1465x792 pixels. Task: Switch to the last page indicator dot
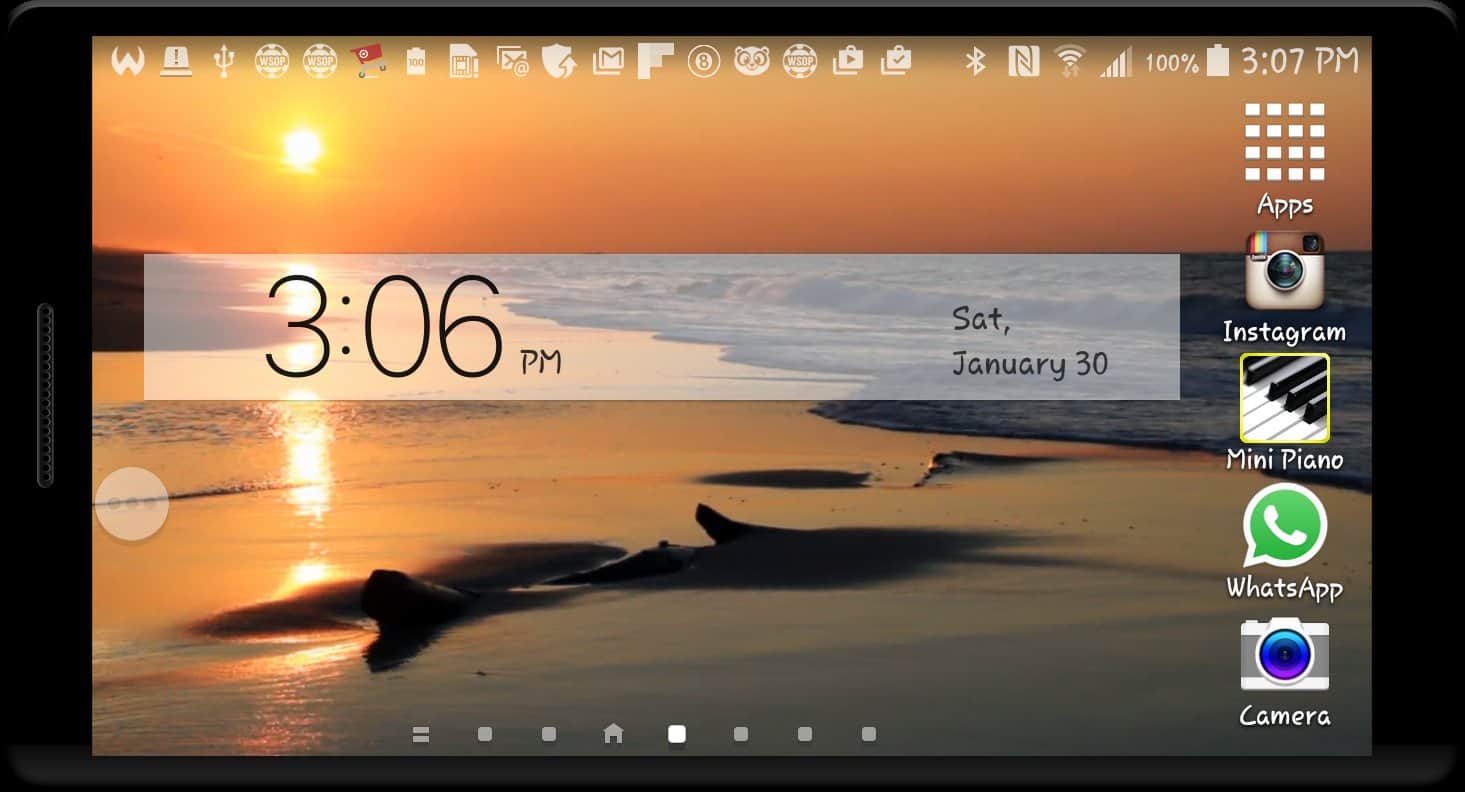pyautogui.click(x=868, y=734)
